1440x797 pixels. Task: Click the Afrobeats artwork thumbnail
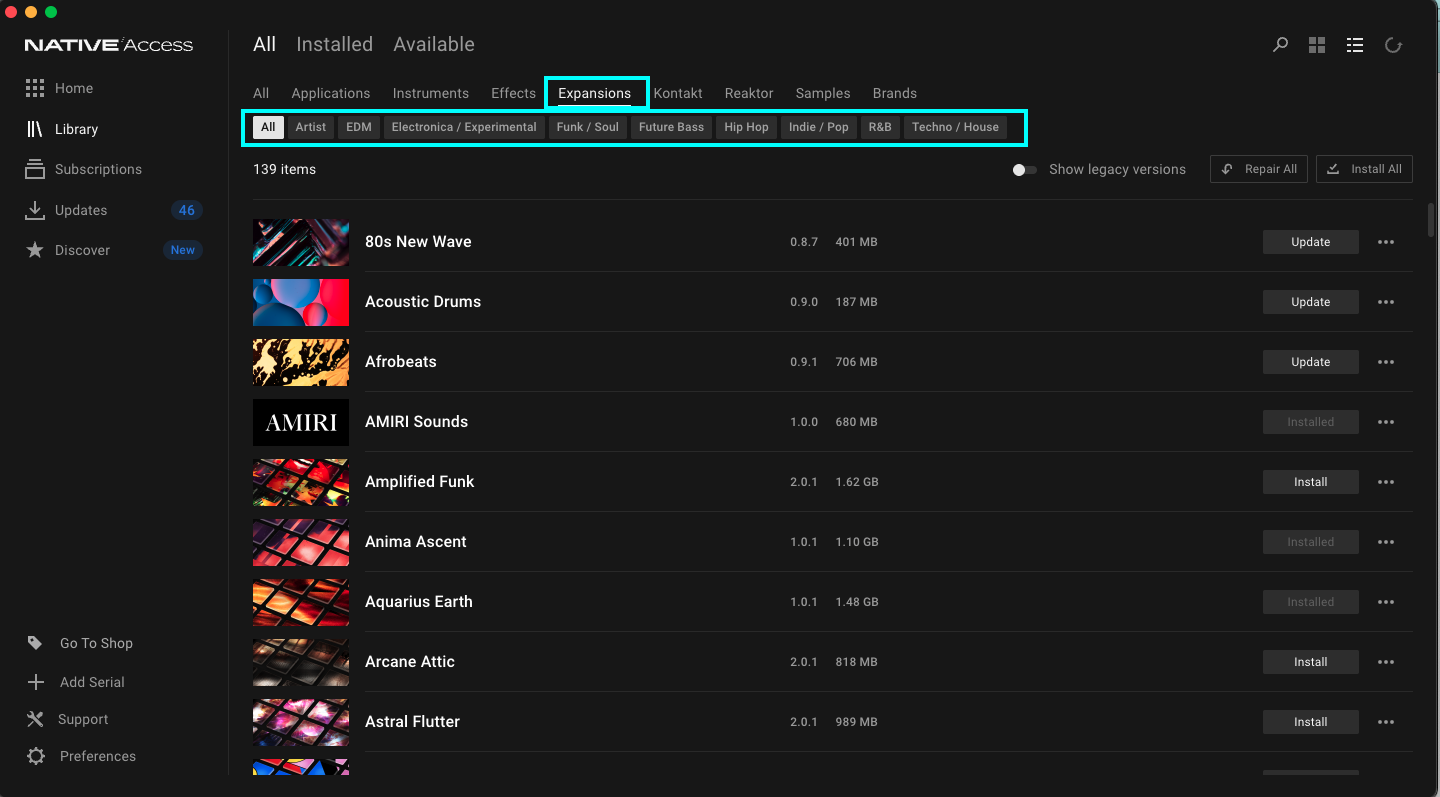301,362
